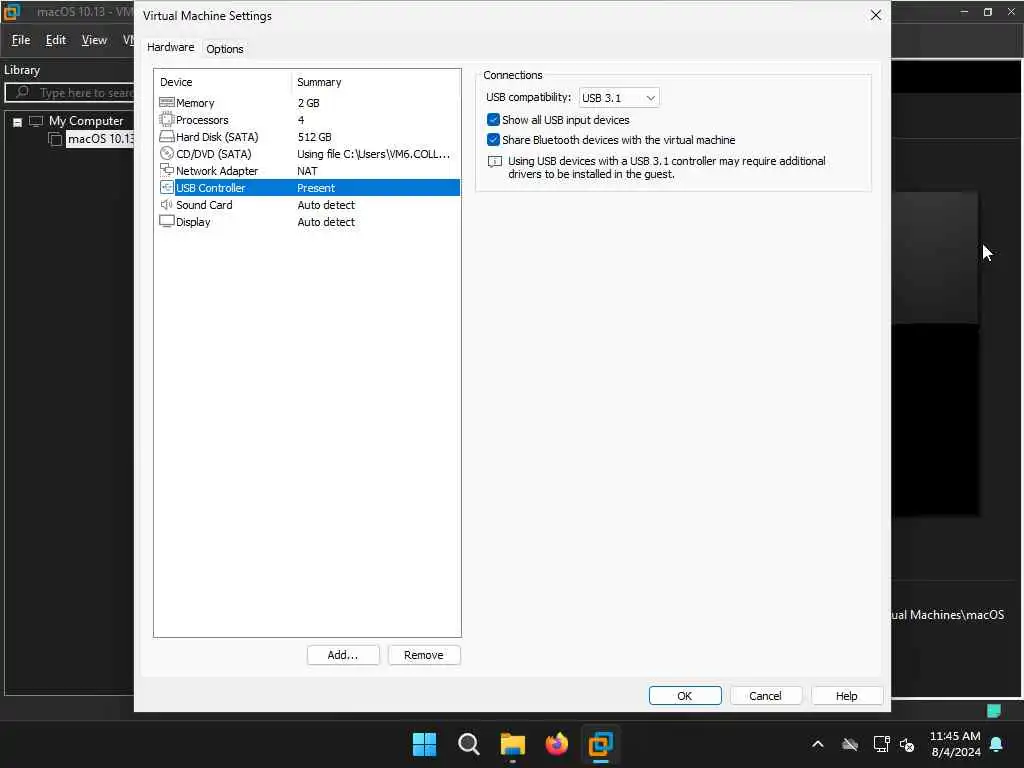Select the Sound Card speaker icon
The height and width of the screenshot is (768, 1024).
(x=167, y=204)
